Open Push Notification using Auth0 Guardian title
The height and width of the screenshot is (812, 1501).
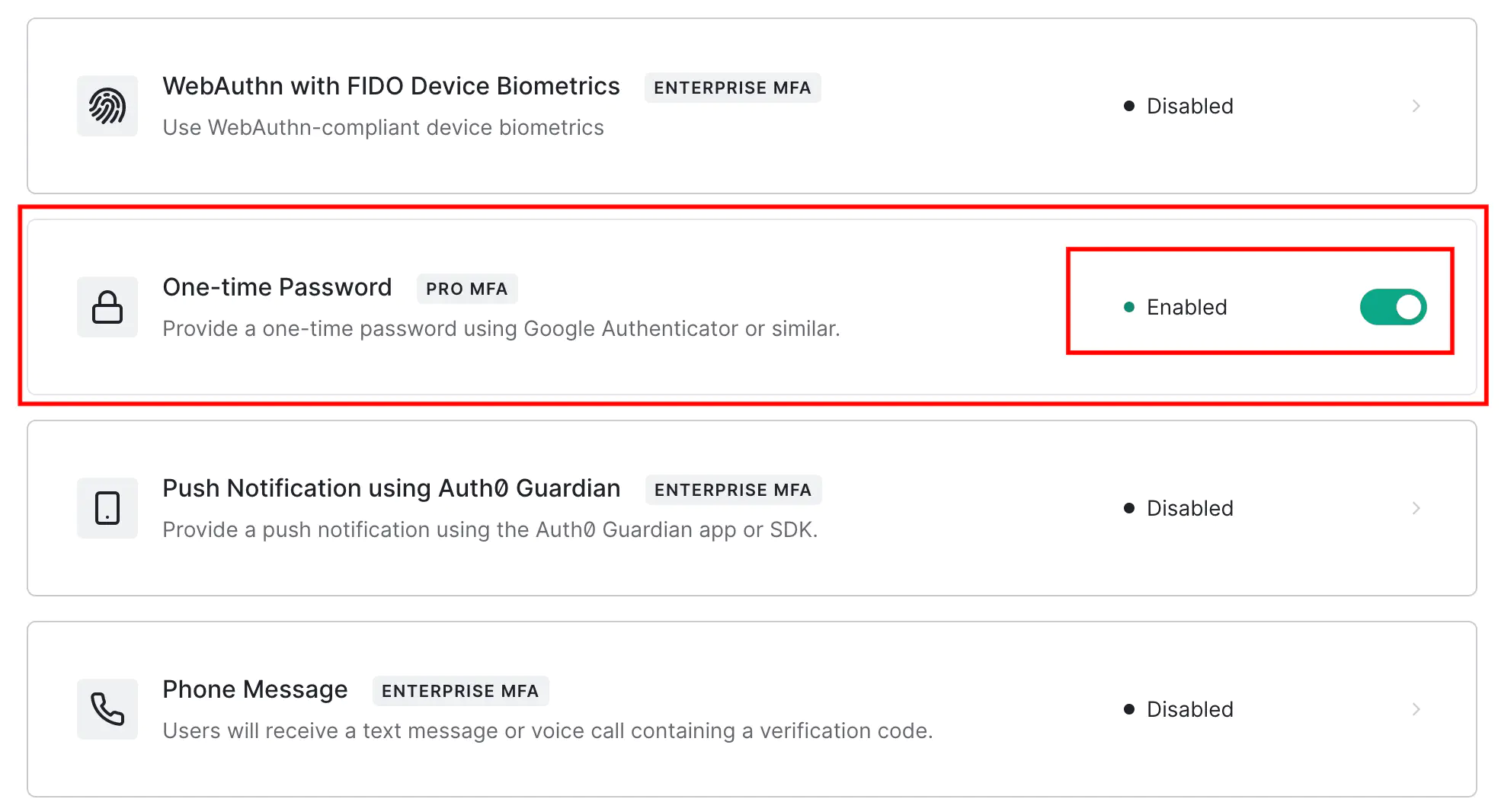click(392, 488)
